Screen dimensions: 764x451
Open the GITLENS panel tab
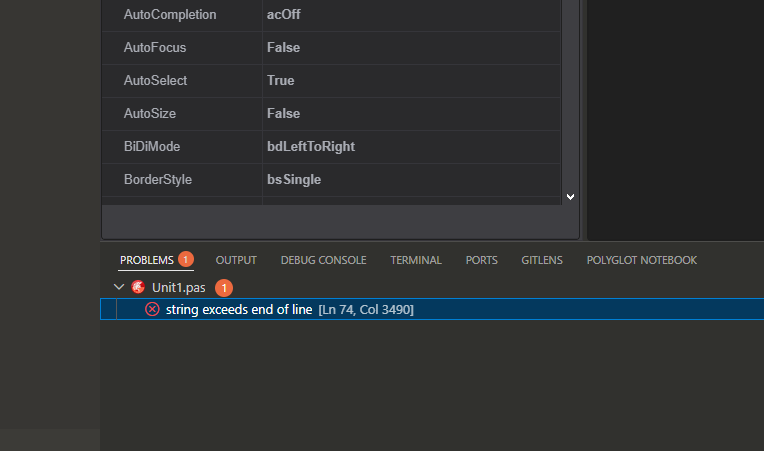click(542, 260)
